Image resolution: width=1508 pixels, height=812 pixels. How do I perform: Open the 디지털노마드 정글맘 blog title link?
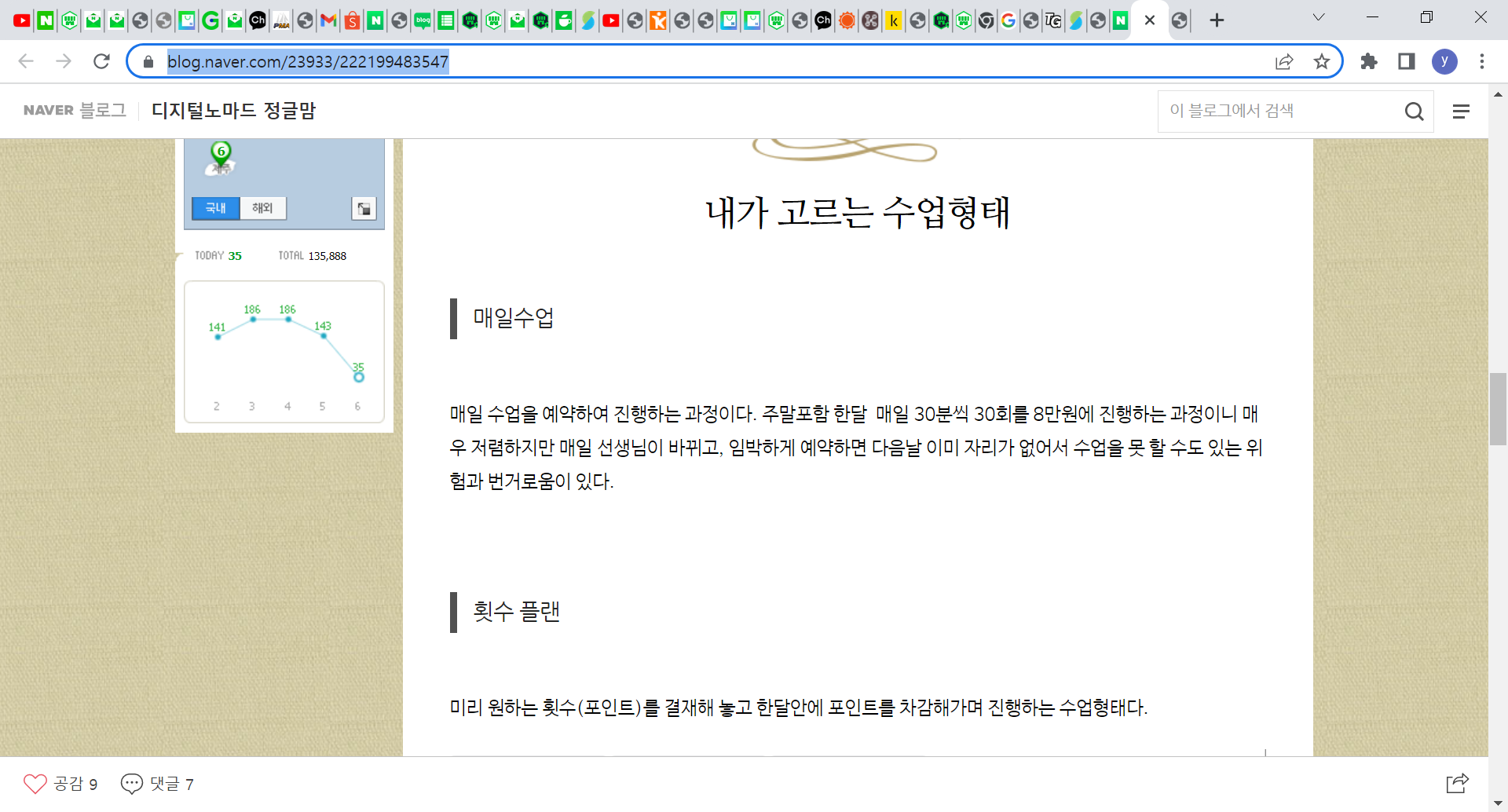233,111
